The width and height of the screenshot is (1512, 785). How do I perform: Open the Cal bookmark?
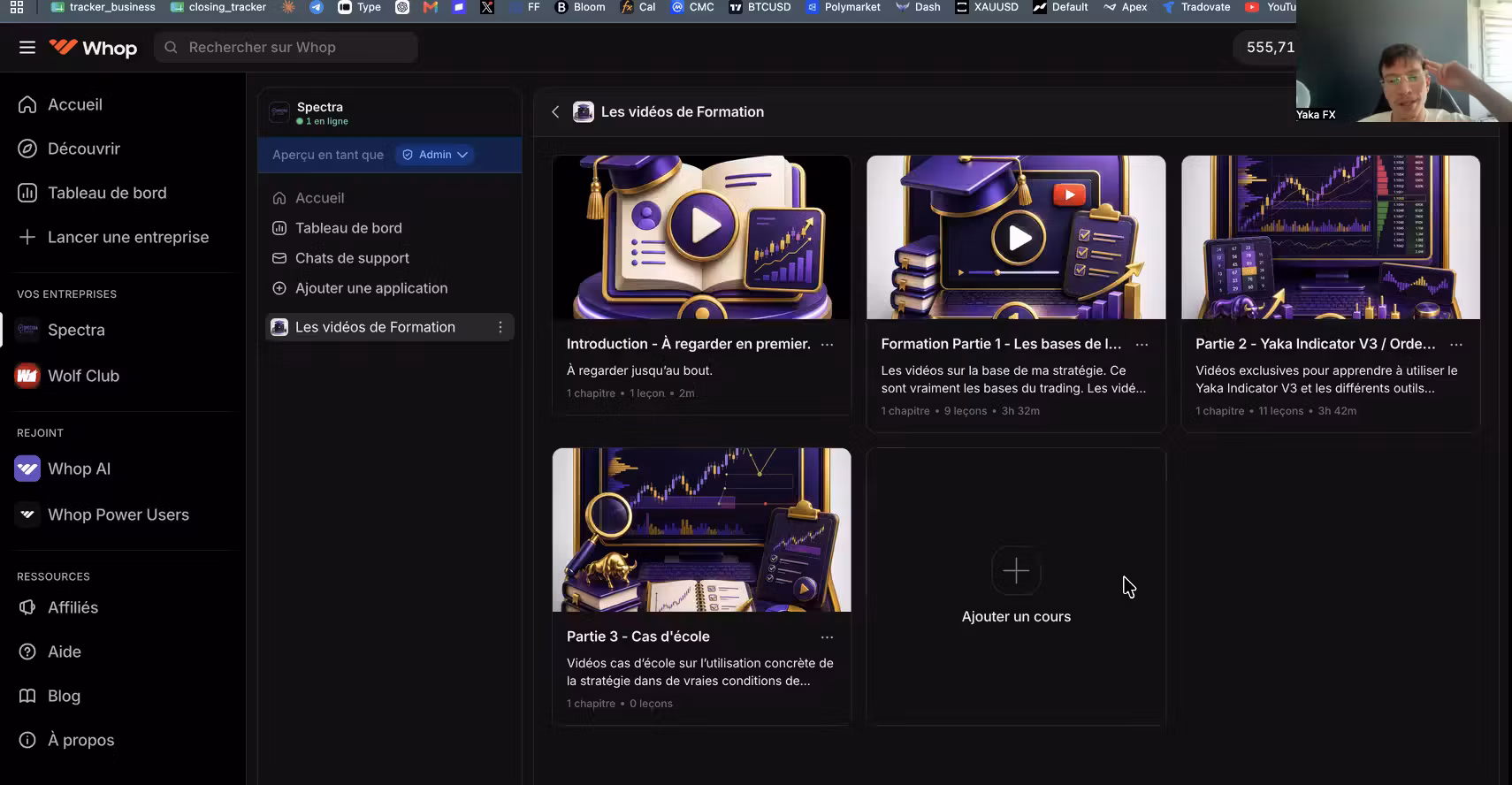(x=638, y=7)
